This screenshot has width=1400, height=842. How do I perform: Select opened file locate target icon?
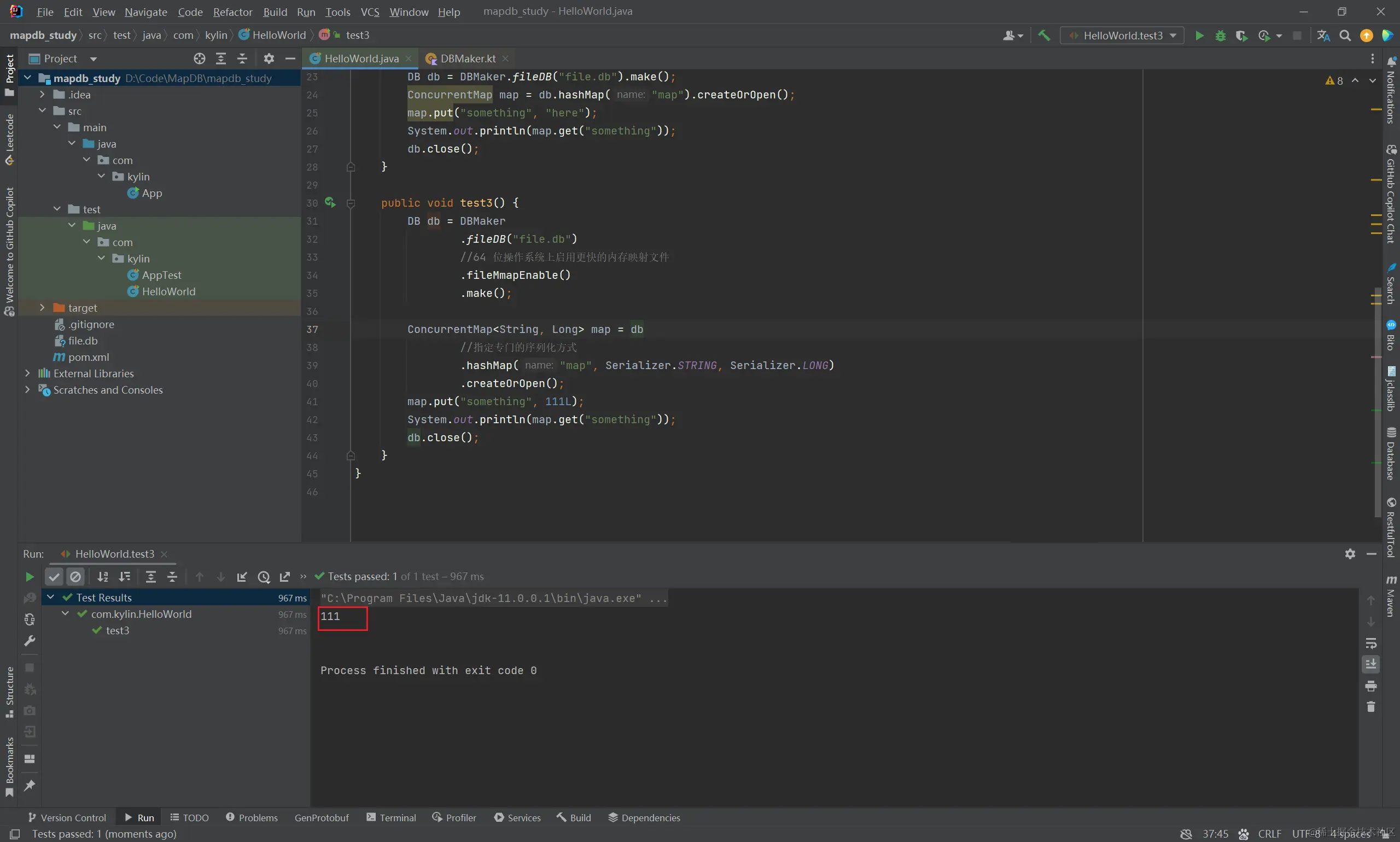pyautogui.click(x=199, y=59)
